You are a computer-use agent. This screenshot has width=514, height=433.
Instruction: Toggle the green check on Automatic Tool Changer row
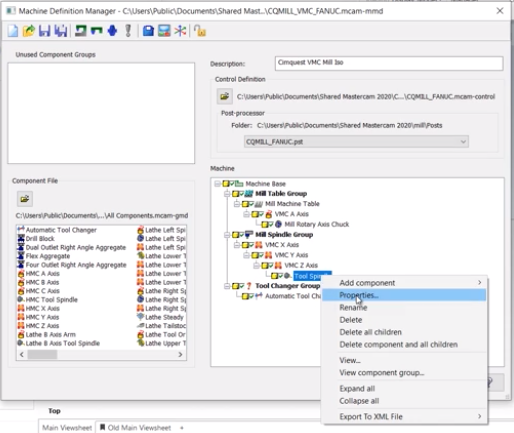[x=251, y=296]
